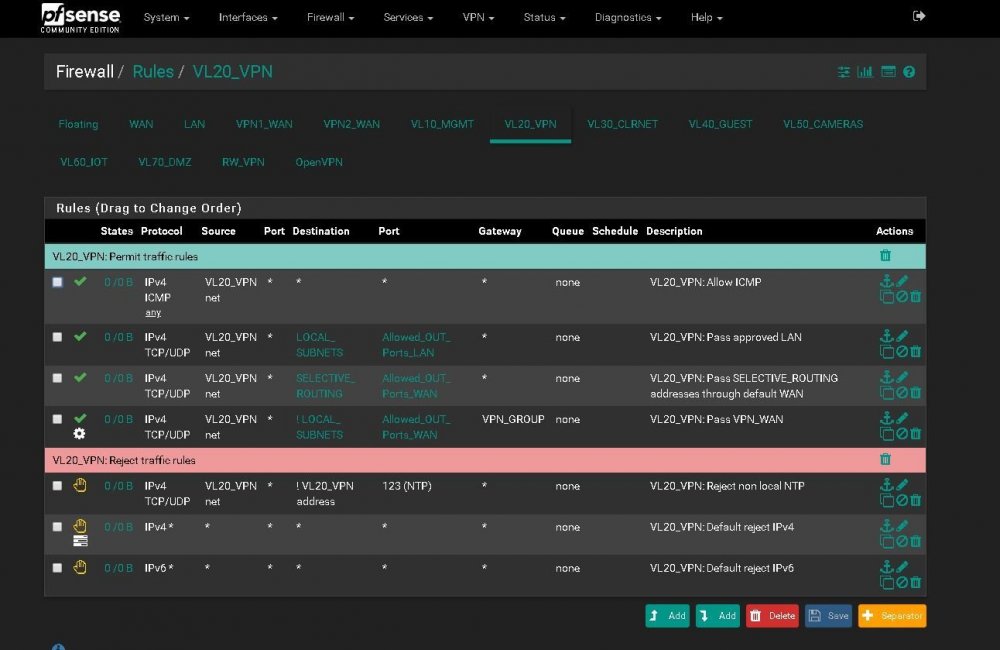Tick the Allow ICMP rule checkbox
The image size is (1000, 650).
(x=57, y=282)
